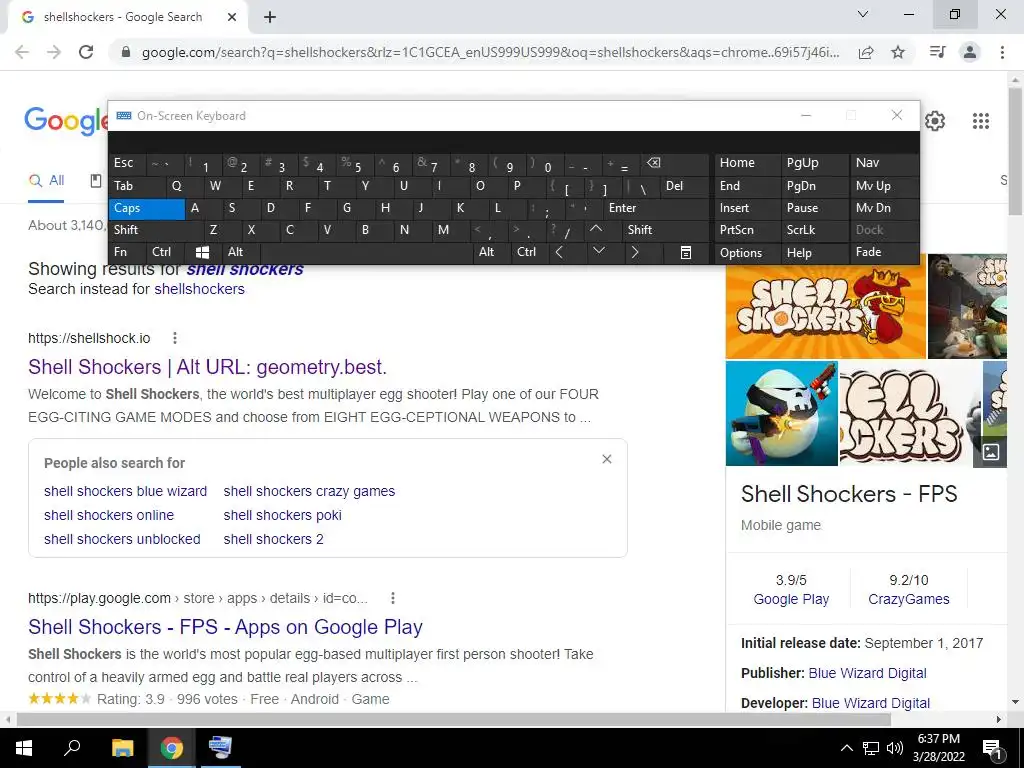Click the page vertical scrollbar thumb
This screenshot has height=768, width=1024.
(x=1016, y=150)
